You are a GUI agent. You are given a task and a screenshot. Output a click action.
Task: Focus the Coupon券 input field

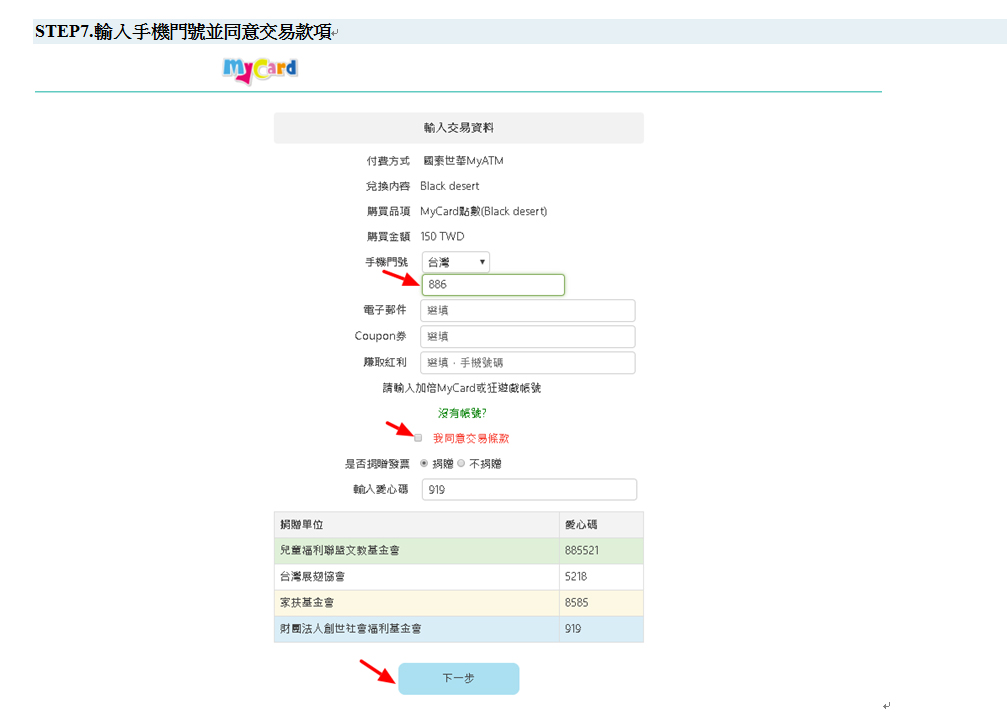point(527,337)
